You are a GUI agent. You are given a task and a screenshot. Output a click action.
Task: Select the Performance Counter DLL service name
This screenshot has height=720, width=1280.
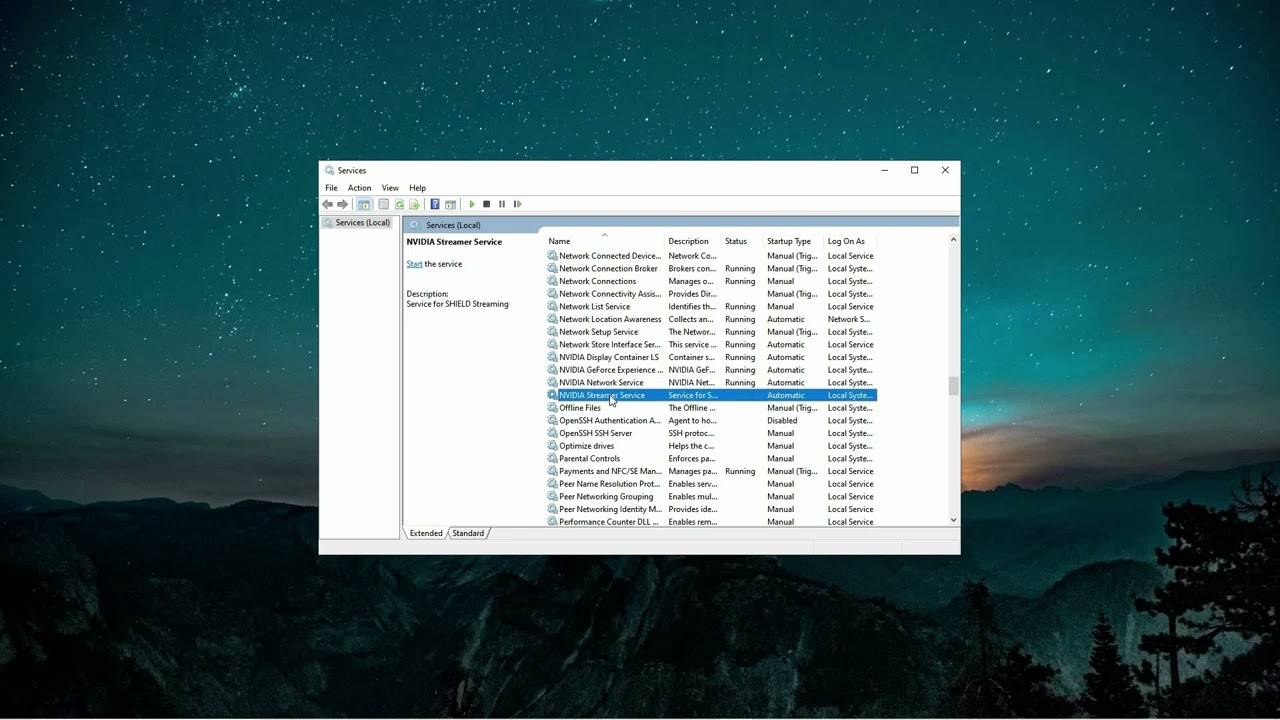(x=610, y=522)
